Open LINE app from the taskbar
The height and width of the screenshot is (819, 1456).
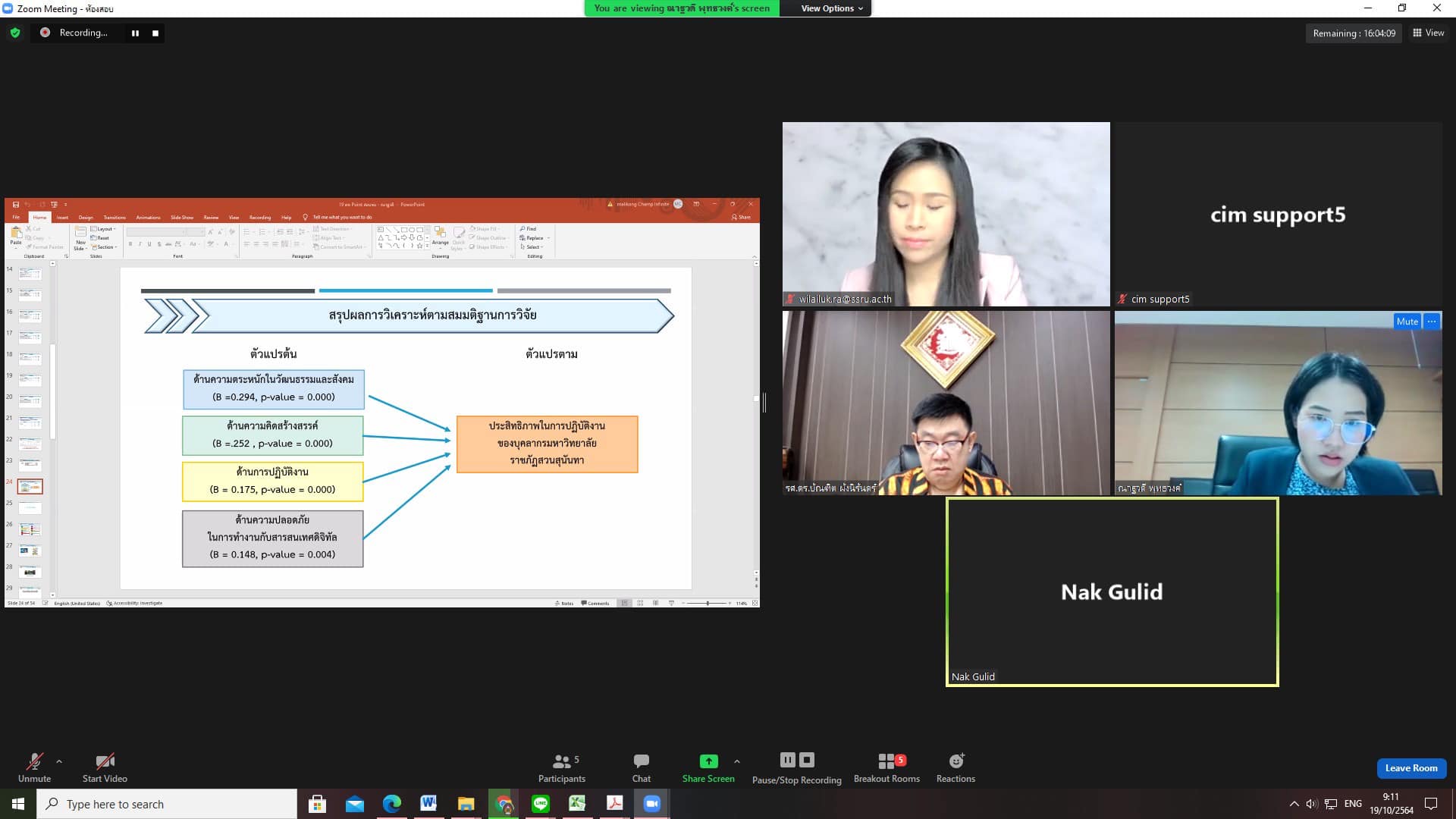541,804
